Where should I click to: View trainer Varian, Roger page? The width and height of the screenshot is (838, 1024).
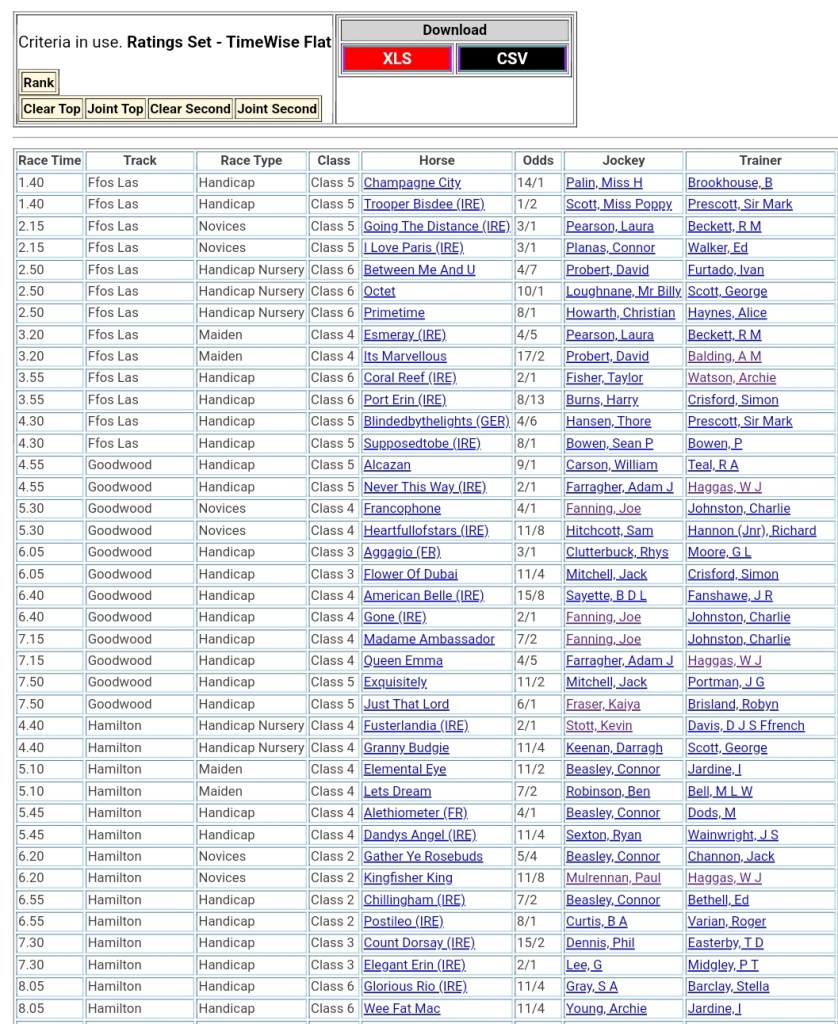click(726, 921)
